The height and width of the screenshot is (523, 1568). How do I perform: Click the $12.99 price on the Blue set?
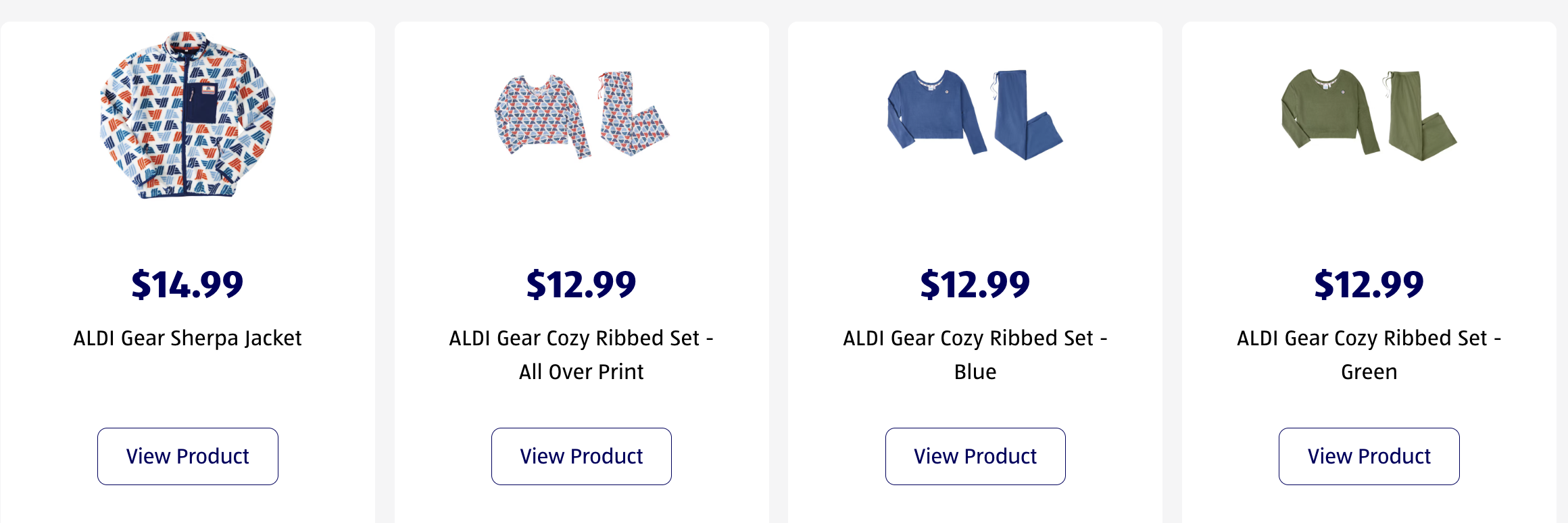coord(975,284)
